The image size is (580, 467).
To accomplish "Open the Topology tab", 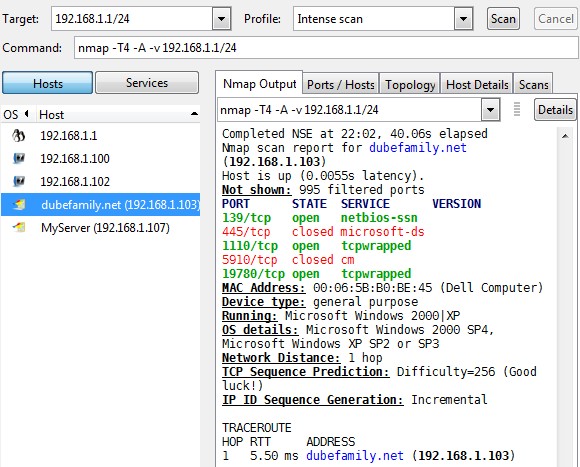I will 410,85.
